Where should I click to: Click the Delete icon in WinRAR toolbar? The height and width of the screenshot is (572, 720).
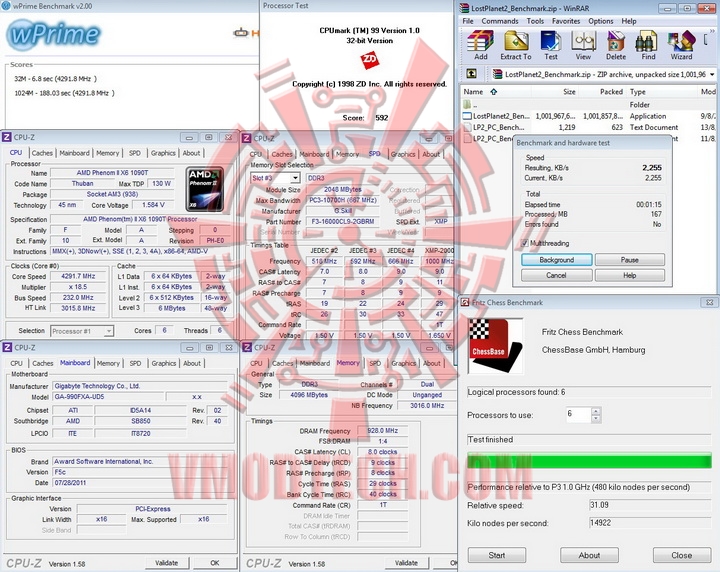point(616,45)
